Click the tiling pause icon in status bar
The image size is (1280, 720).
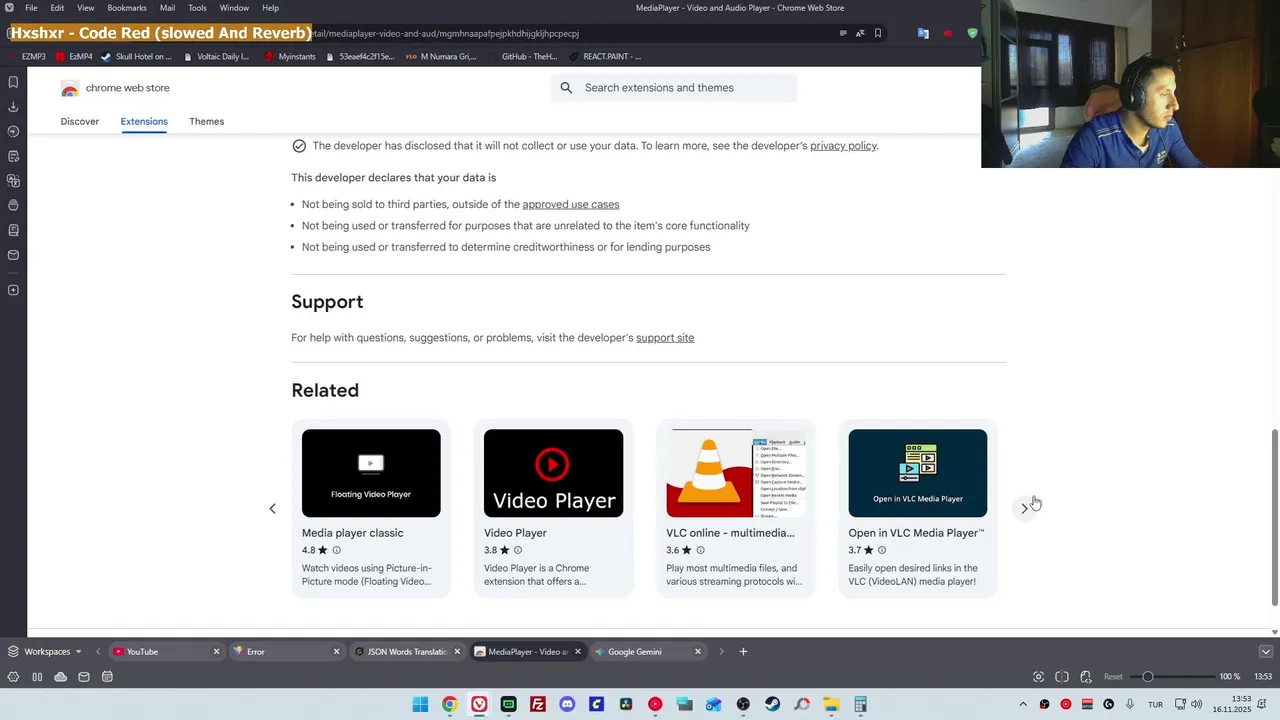point(37,677)
